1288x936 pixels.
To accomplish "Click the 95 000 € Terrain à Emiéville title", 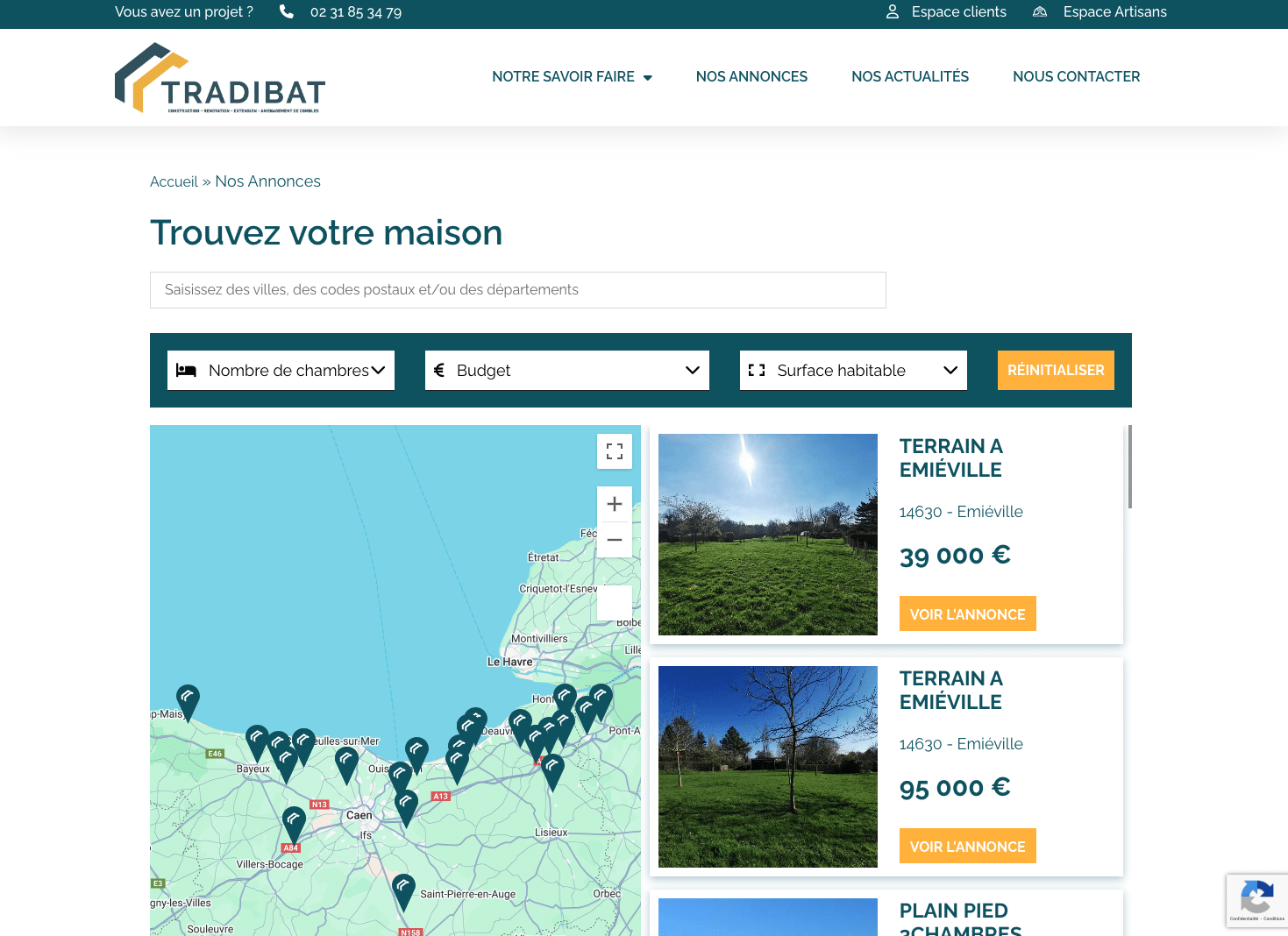I will point(951,690).
